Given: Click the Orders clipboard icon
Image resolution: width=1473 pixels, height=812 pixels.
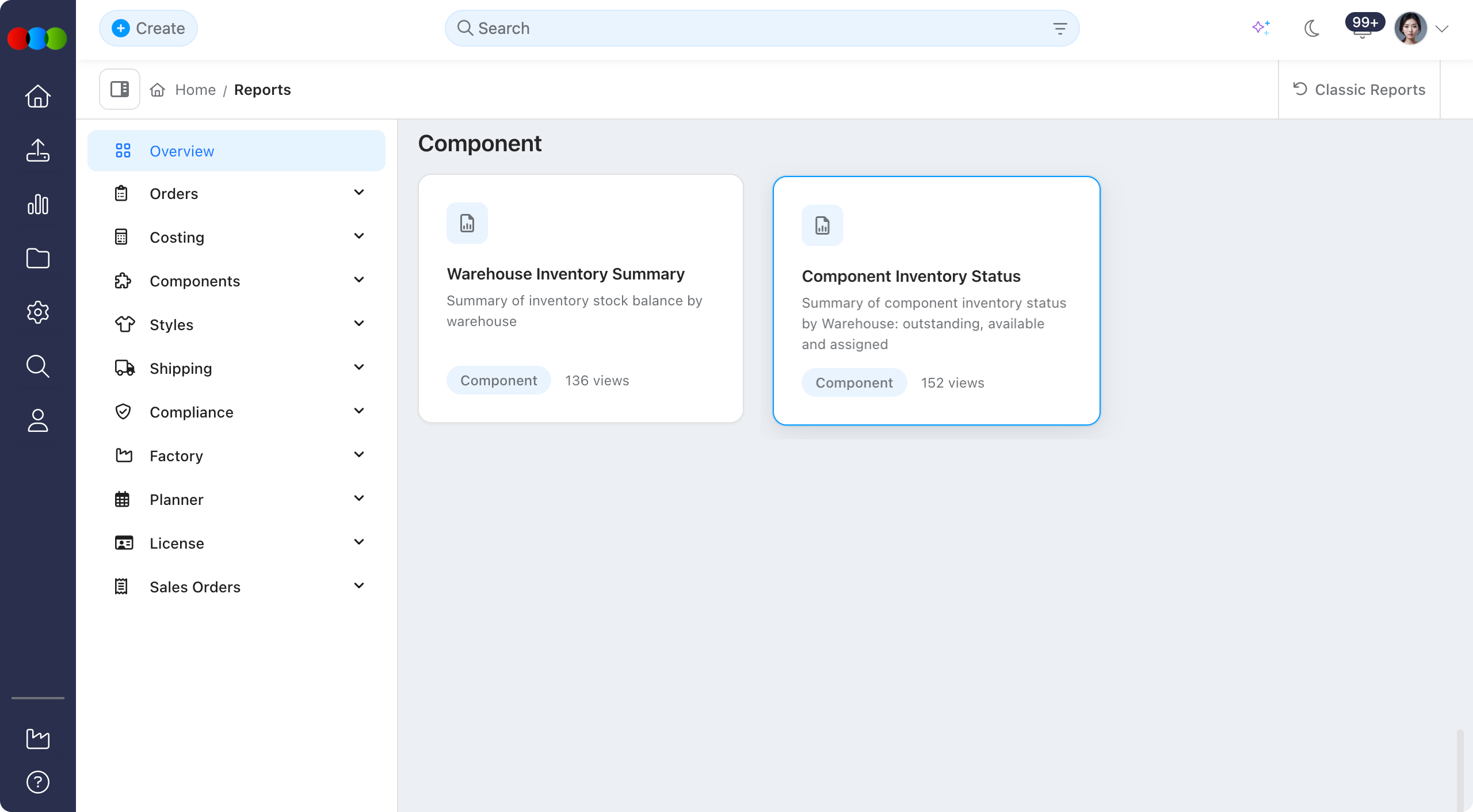Looking at the screenshot, I should pyautogui.click(x=121, y=193).
